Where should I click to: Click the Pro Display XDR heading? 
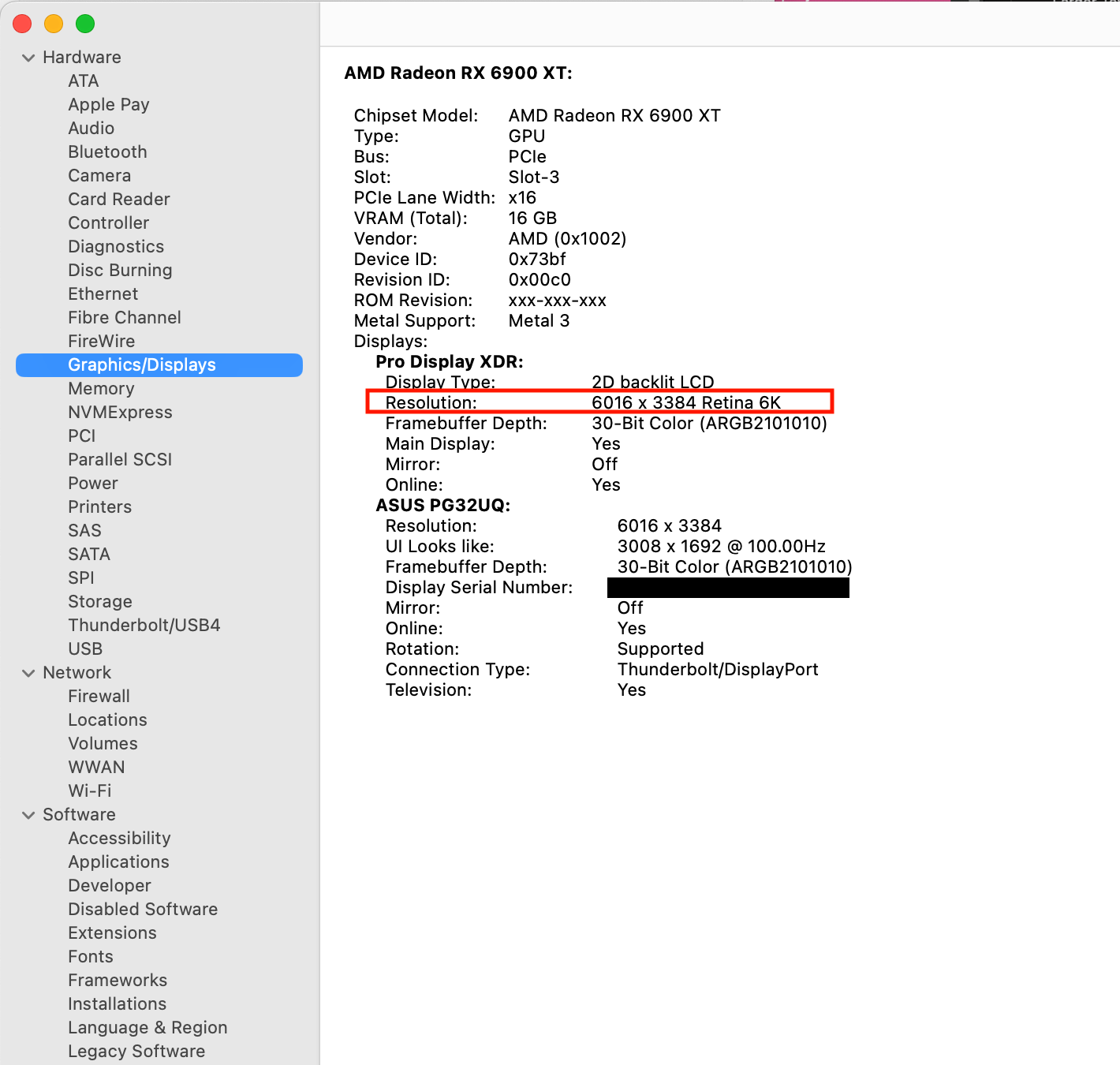(450, 362)
